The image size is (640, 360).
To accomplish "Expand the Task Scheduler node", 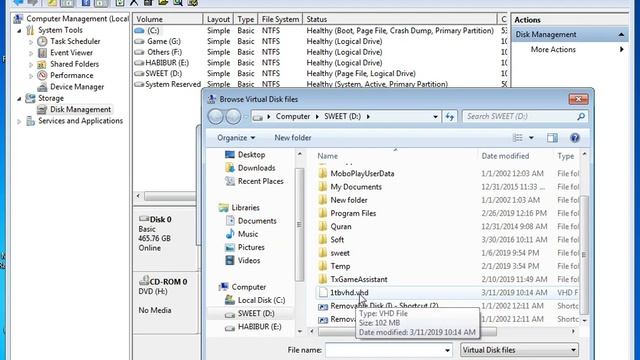I will click(x=31, y=42).
